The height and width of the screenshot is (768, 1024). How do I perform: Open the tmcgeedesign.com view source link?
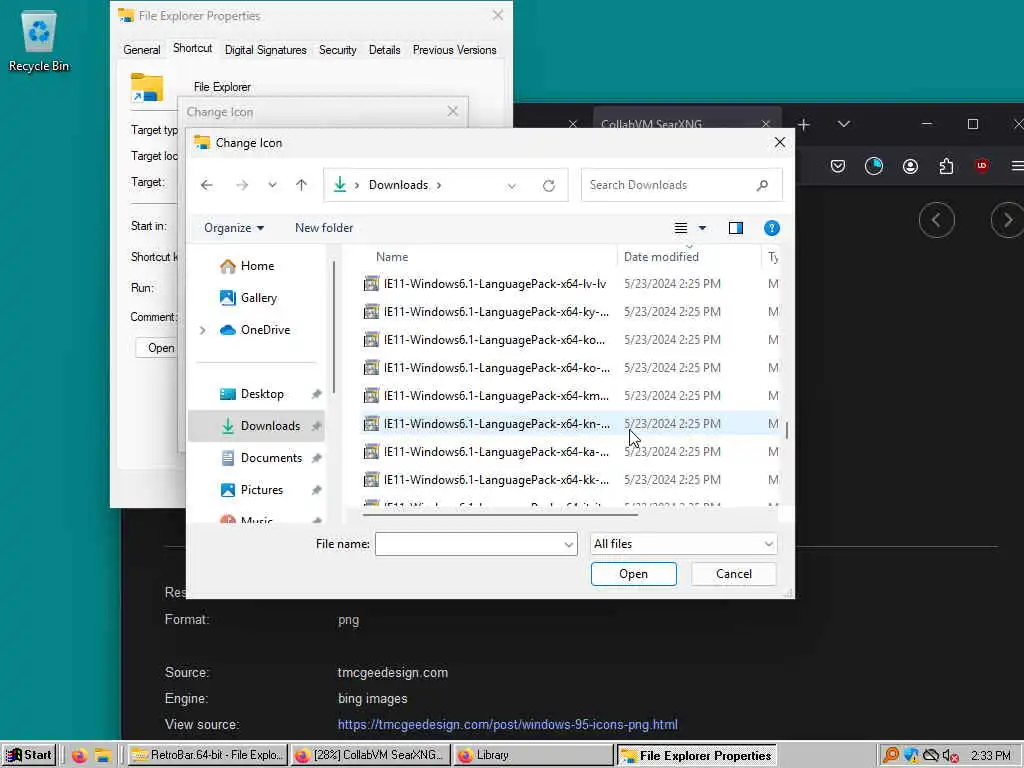pos(507,724)
